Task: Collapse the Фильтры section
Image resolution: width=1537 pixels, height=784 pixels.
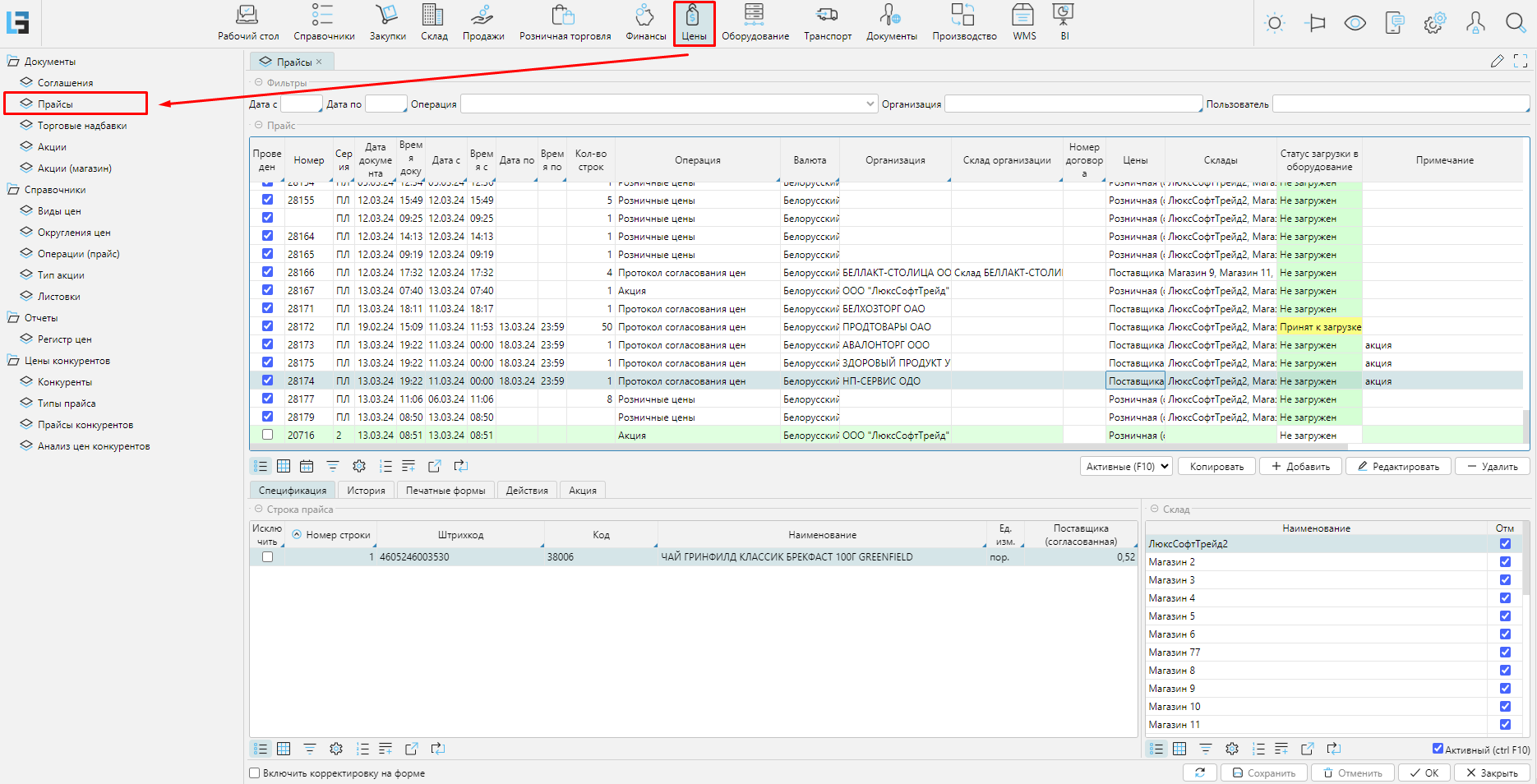Action: click(259, 83)
